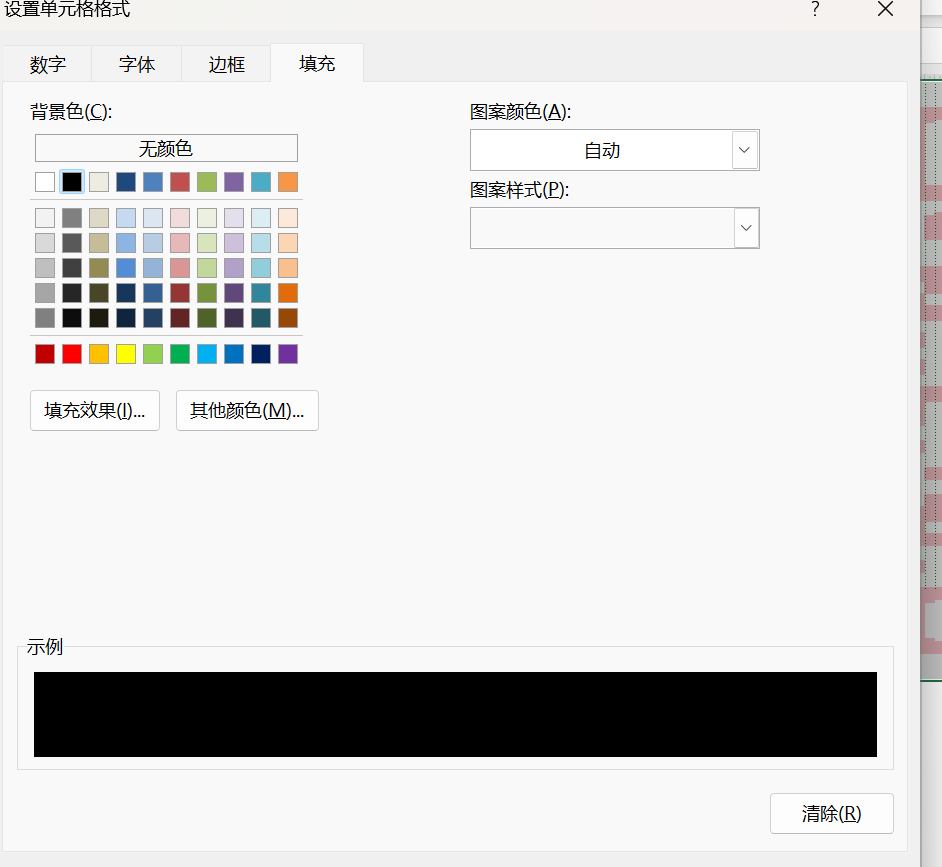This screenshot has height=867, width=942.
Task: Switch to the 数字 tab
Action: pyautogui.click(x=47, y=64)
